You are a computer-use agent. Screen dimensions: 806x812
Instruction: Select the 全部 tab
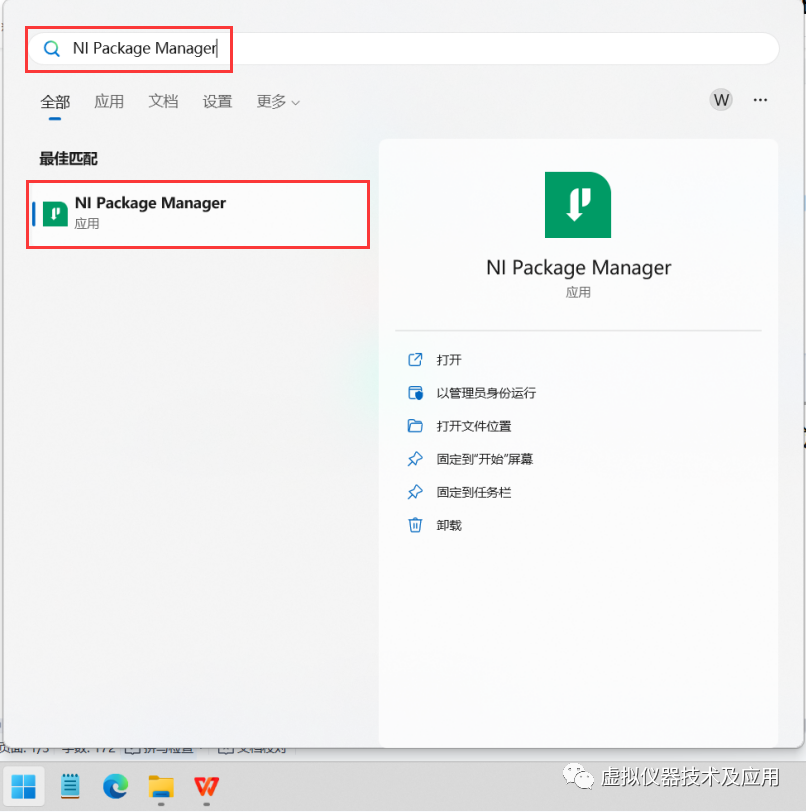tap(55, 102)
